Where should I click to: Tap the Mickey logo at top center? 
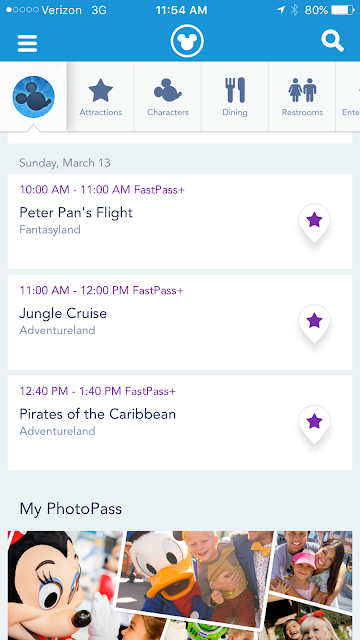(187, 41)
